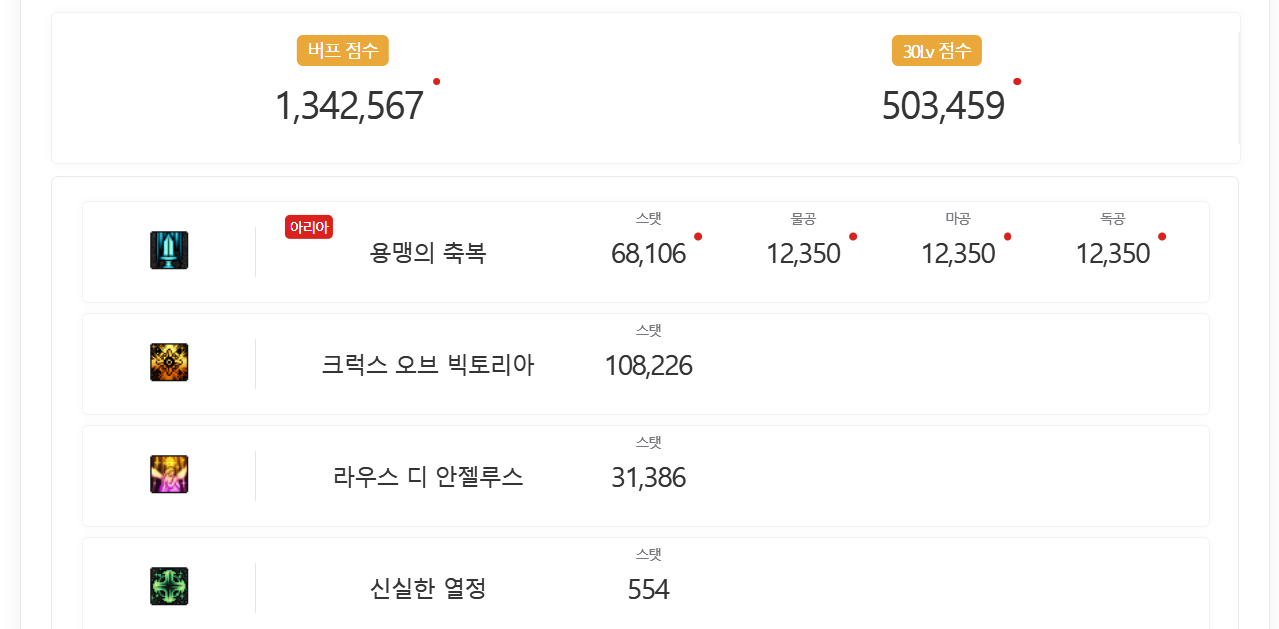
Task: Select the 라우스 디 안젤루스 skill name
Action: pos(428,477)
